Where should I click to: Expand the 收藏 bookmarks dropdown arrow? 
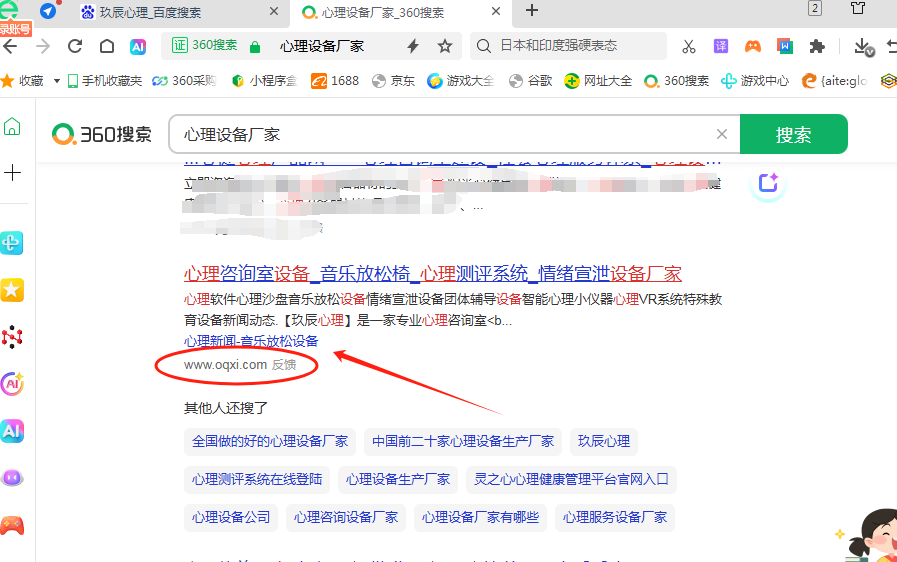(57, 81)
